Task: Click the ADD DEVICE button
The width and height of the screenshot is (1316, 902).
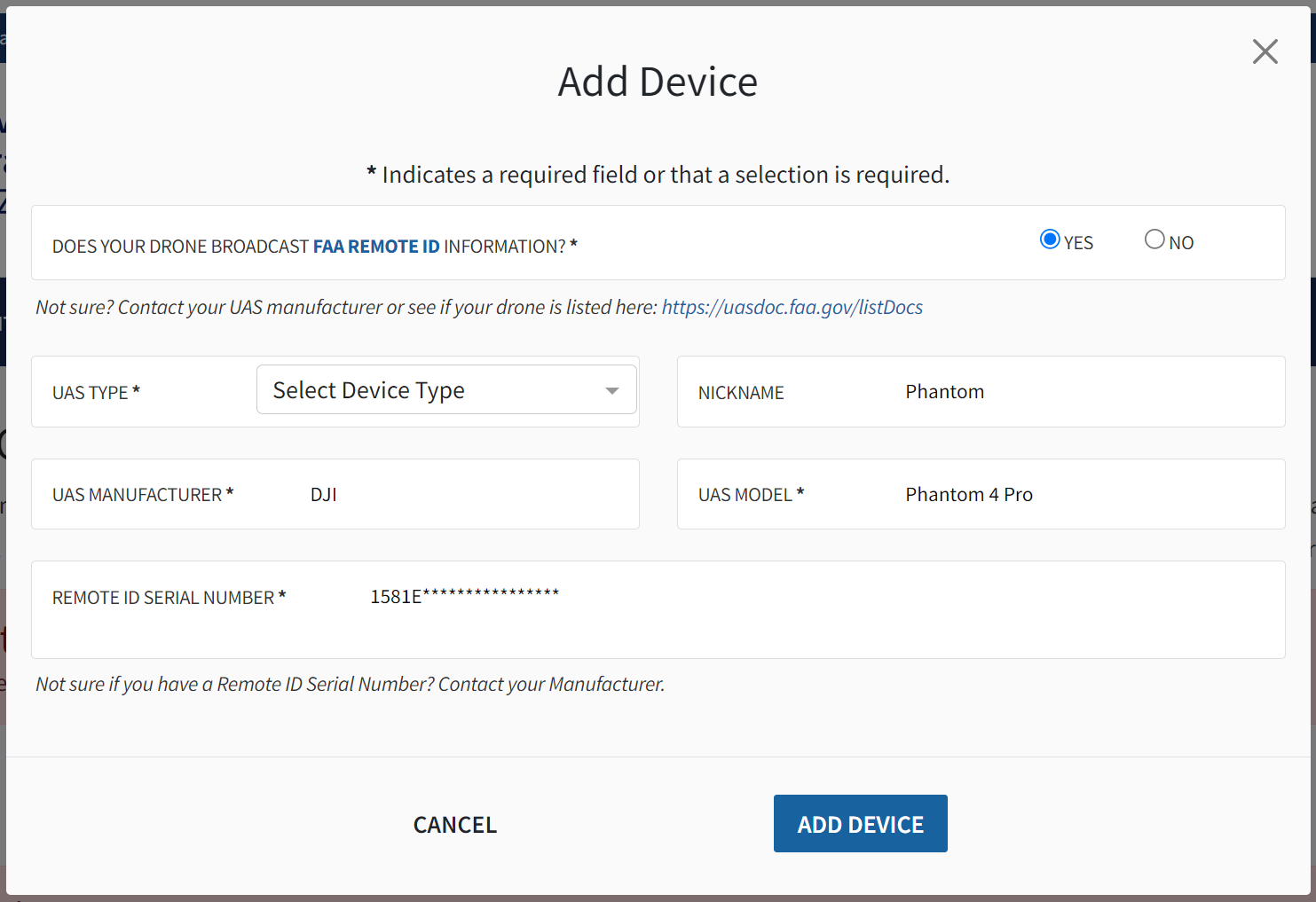Action: click(x=861, y=824)
